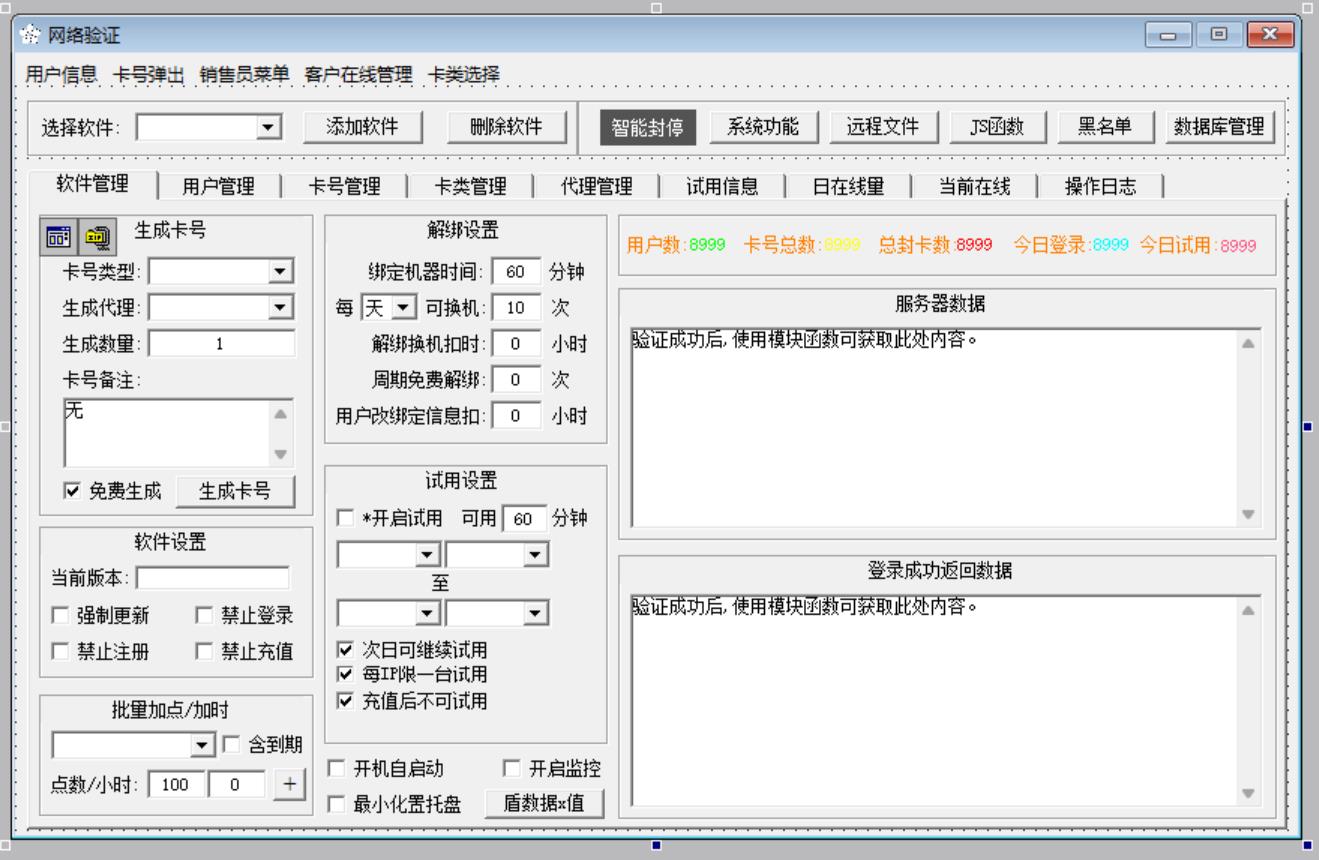The image size is (1319, 860).
Task: Click the up arrow of 卡号备注 scrollbar
Action: coord(281,412)
